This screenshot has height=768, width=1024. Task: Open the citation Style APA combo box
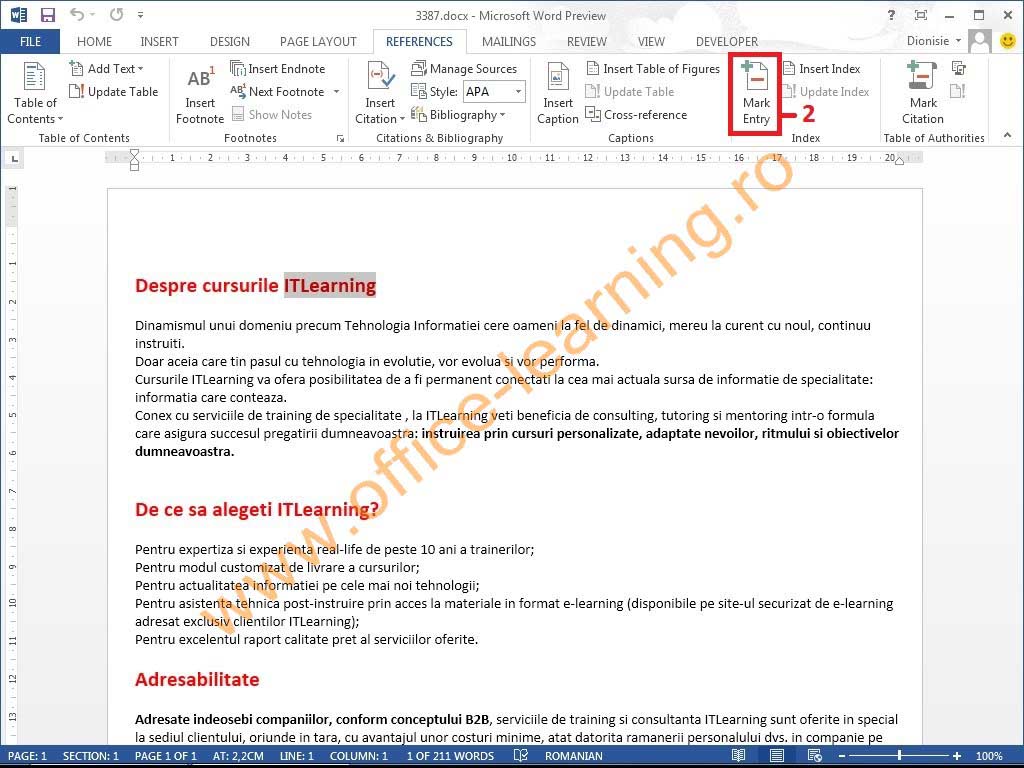point(494,91)
